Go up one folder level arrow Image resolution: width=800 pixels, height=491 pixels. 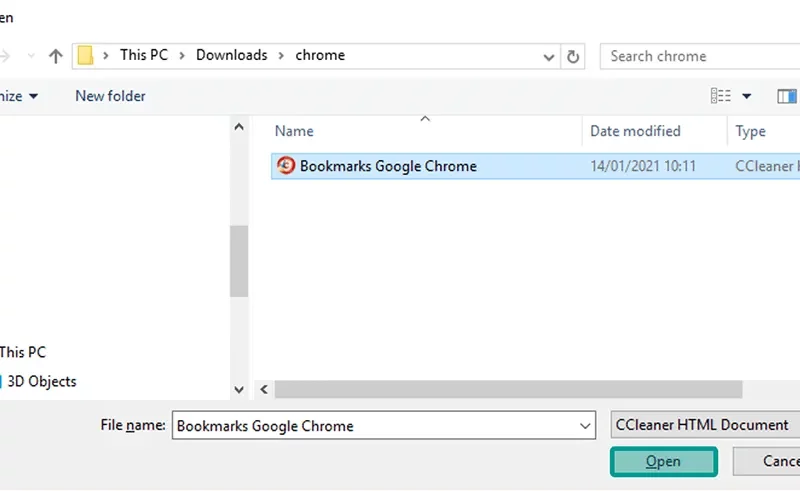pos(55,56)
